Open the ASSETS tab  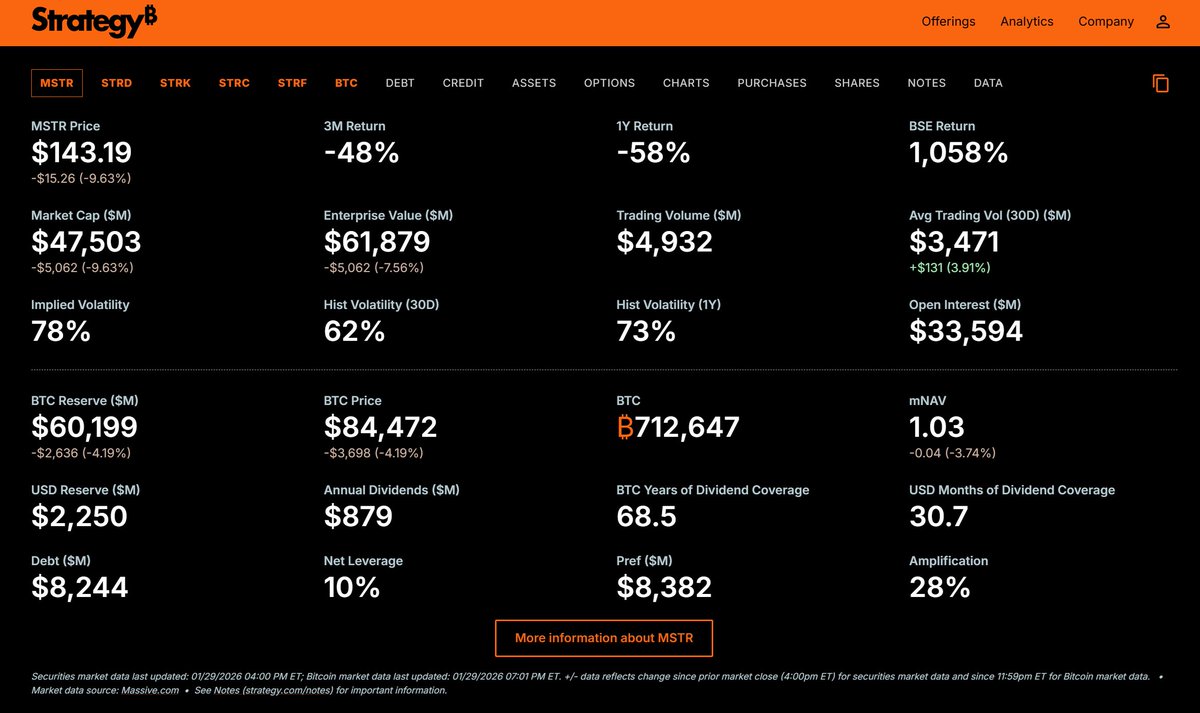pos(534,83)
